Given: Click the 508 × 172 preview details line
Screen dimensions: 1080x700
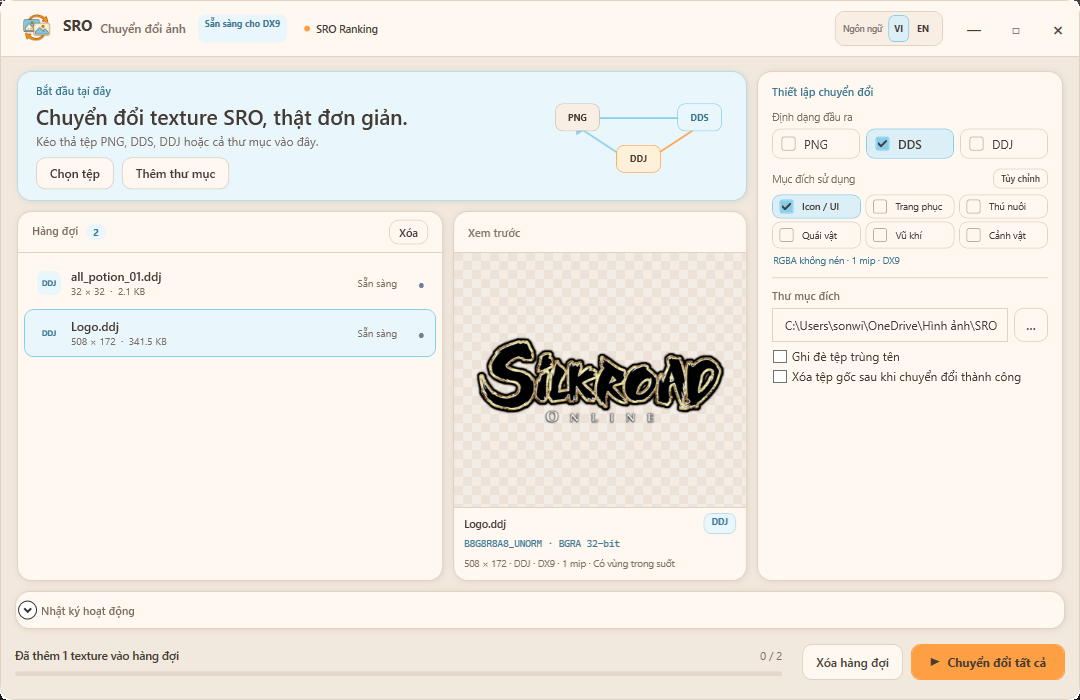Looking at the screenshot, I should [570, 564].
